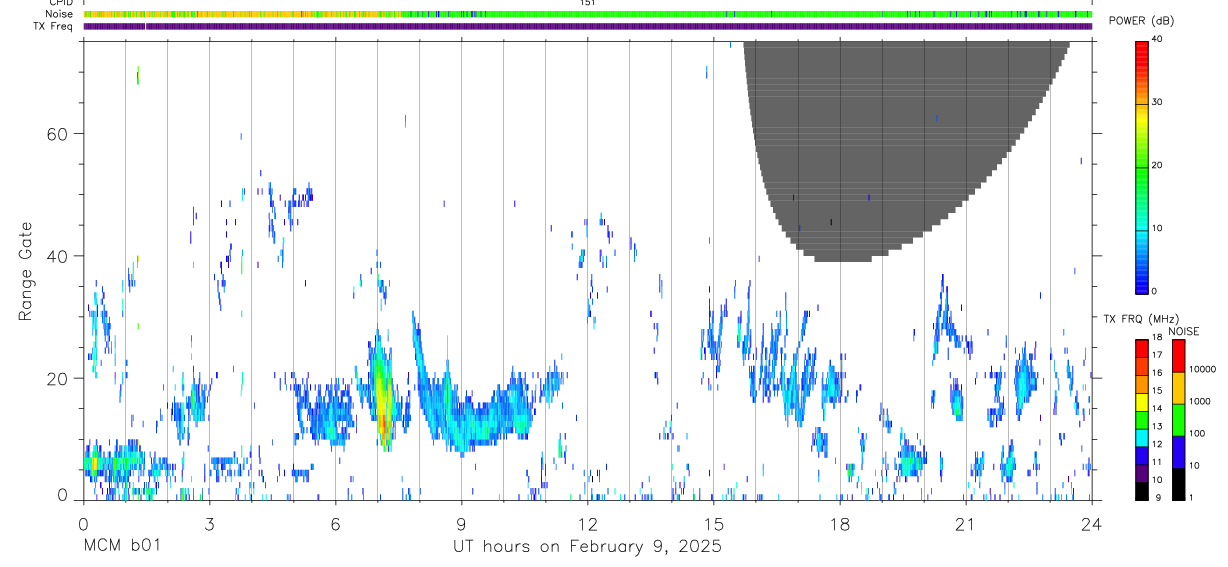Click the 'TX FRQ (MHz)' legend title
The image size is (1228, 567).
[1140, 319]
